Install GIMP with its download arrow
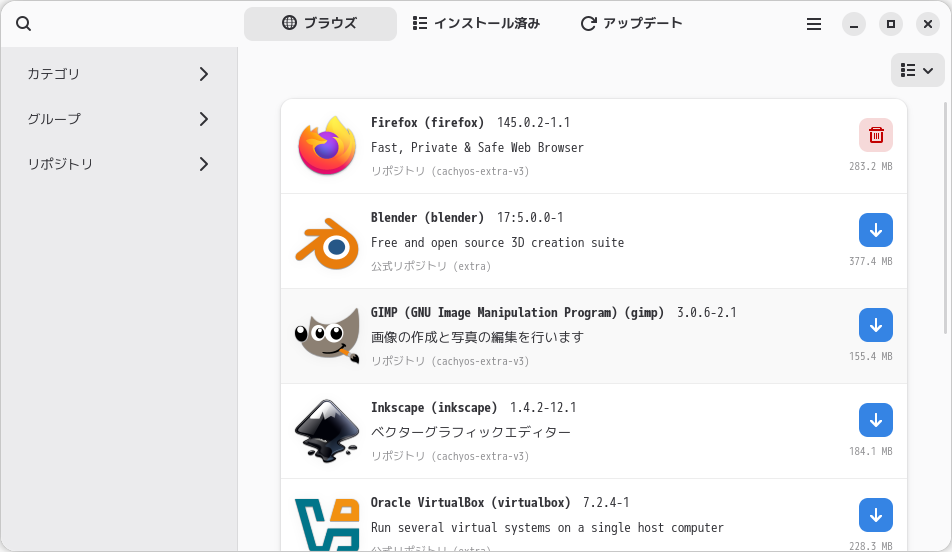Image resolution: width=952 pixels, height=552 pixels. point(876,325)
